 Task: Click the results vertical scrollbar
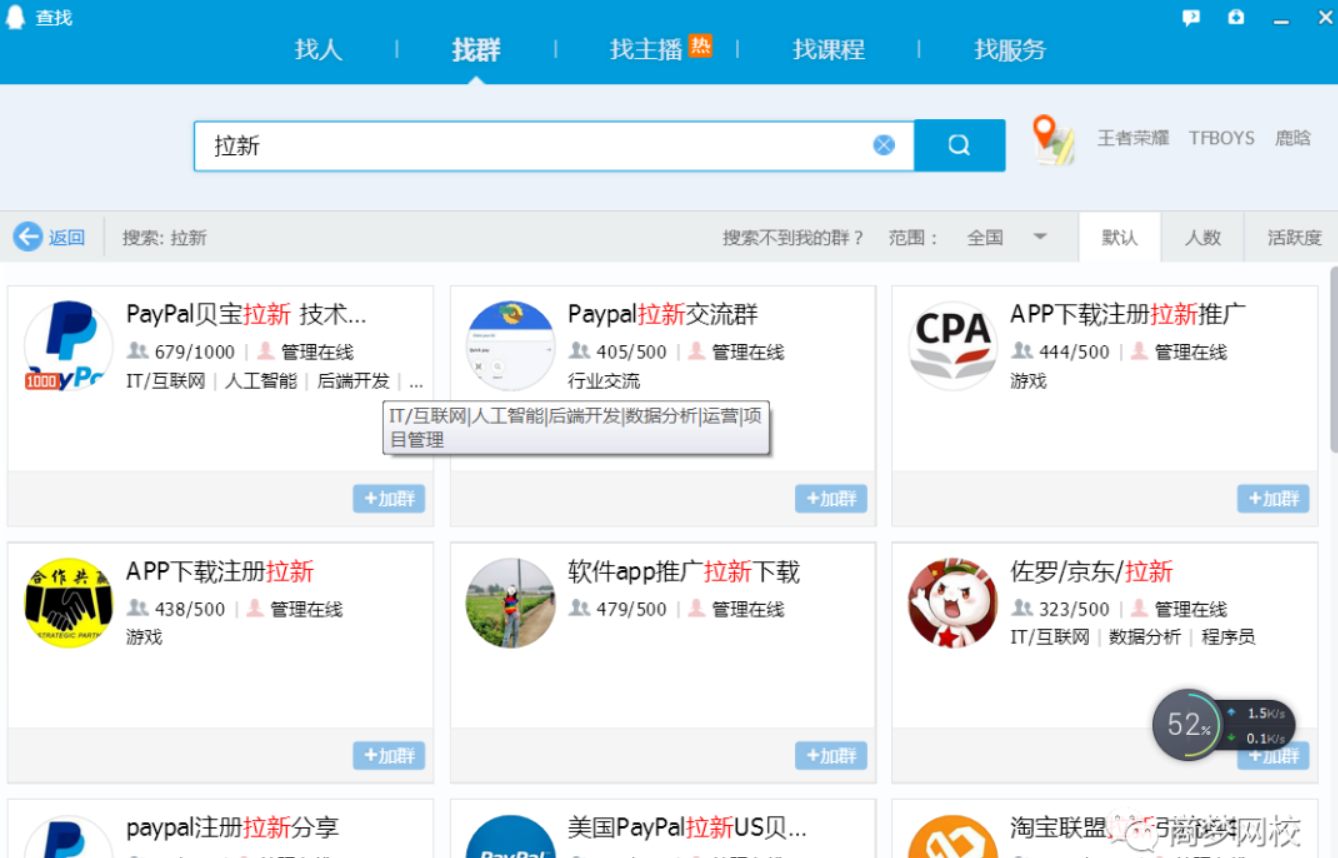coord(1333,360)
